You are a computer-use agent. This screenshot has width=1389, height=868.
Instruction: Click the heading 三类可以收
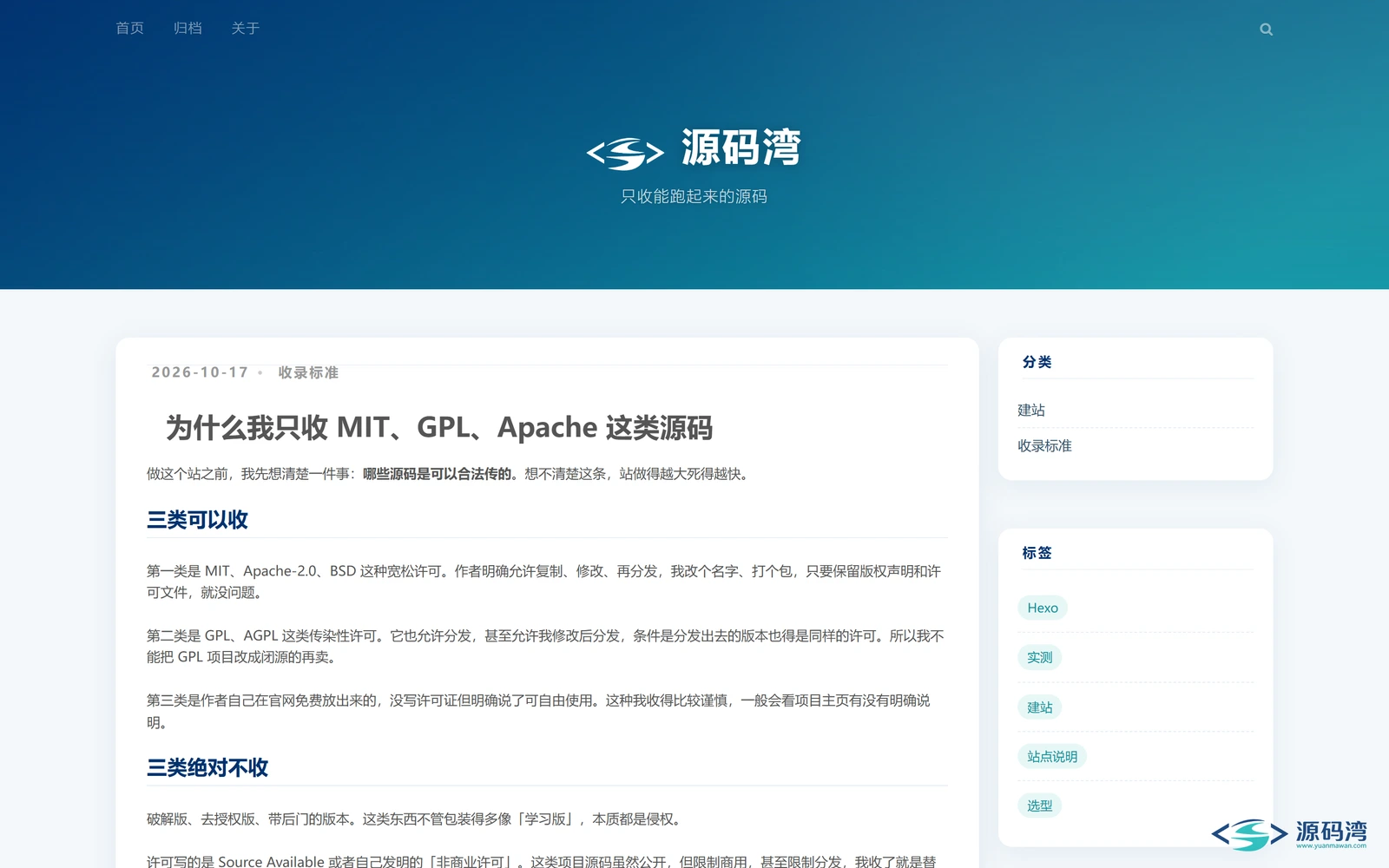[198, 520]
